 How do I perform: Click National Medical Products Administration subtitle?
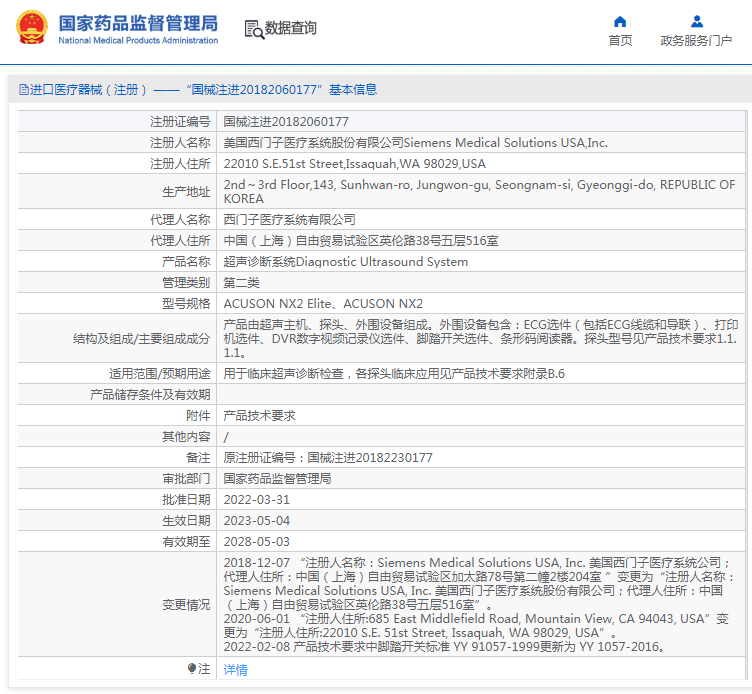pos(138,40)
